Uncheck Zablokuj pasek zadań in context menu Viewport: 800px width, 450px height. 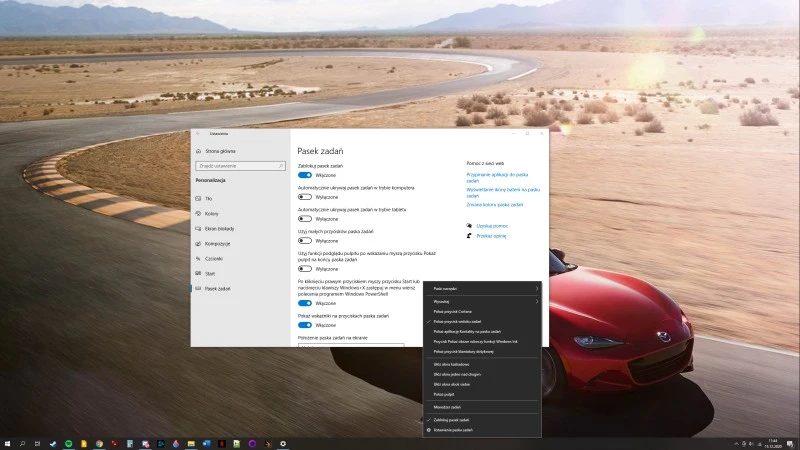pyautogui.click(x=482, y=420)
